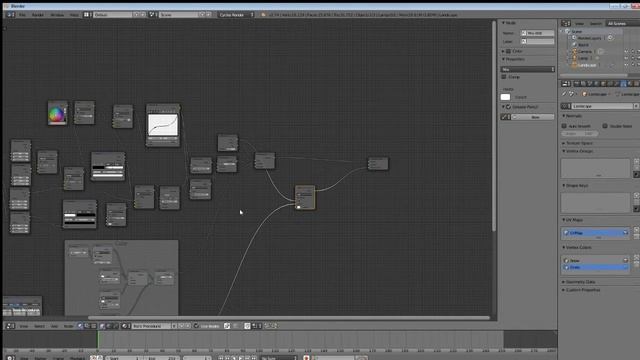
Task: Open the Cycles Render engine dropdown
Action: coord(236,15)
